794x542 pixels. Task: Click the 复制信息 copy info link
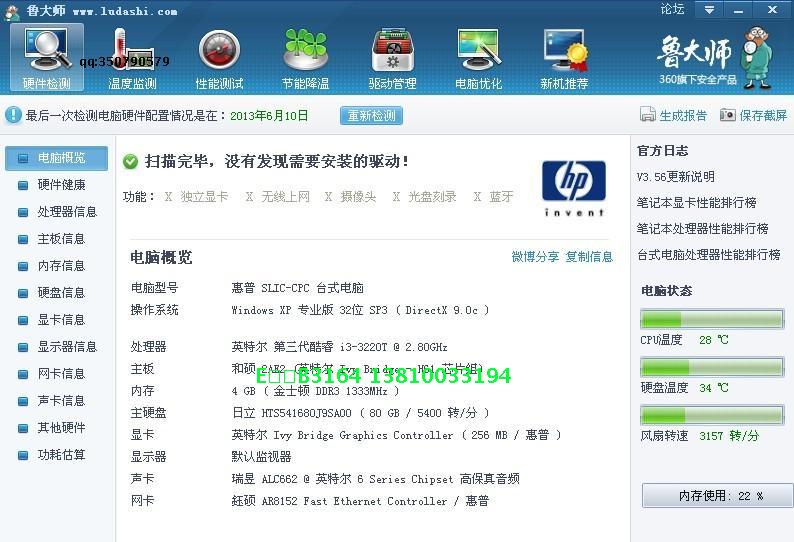point(589,257)
